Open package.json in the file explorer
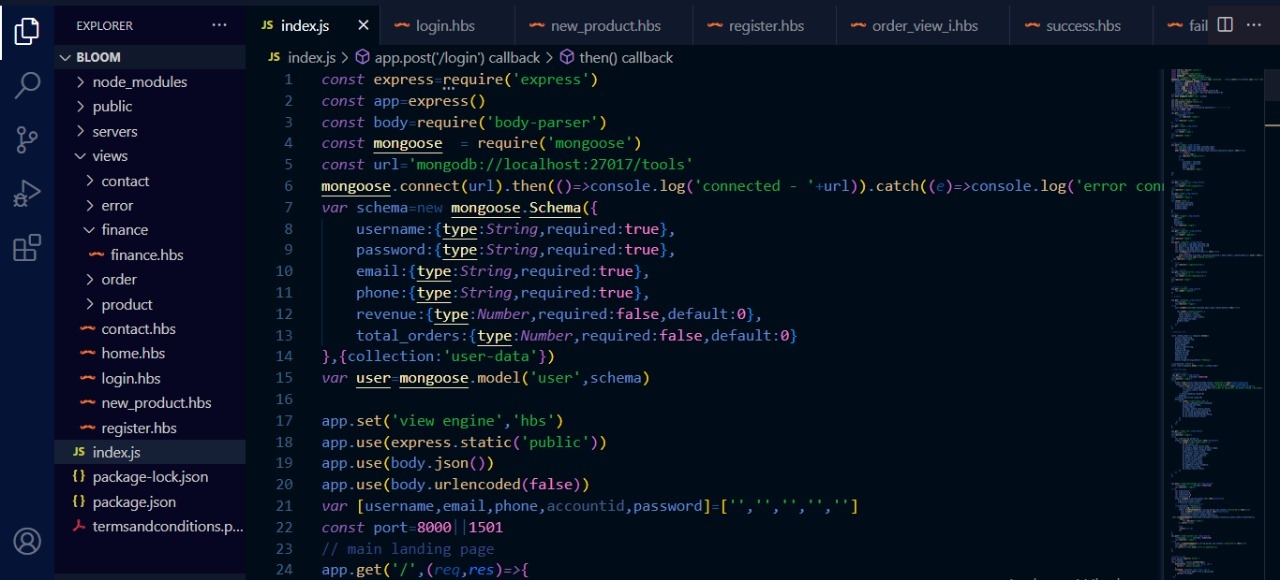The width and height of the screenshot is (1280, 580). pos(133,502)
